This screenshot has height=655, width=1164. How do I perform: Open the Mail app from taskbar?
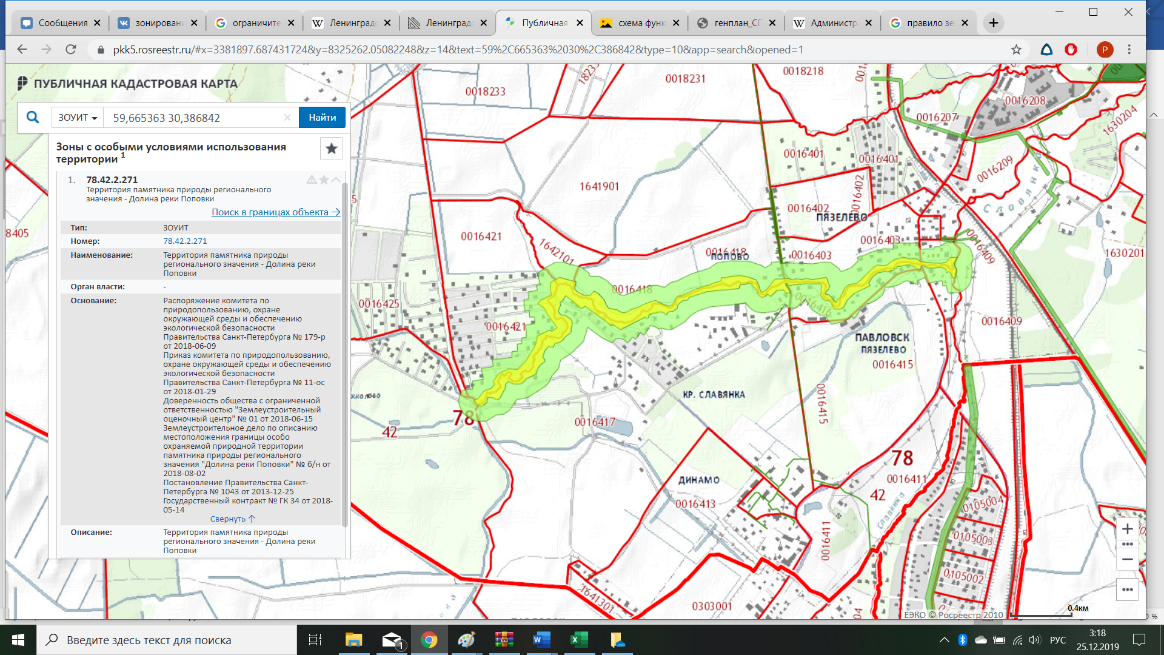pyautogui.click(x=392, y=639)
